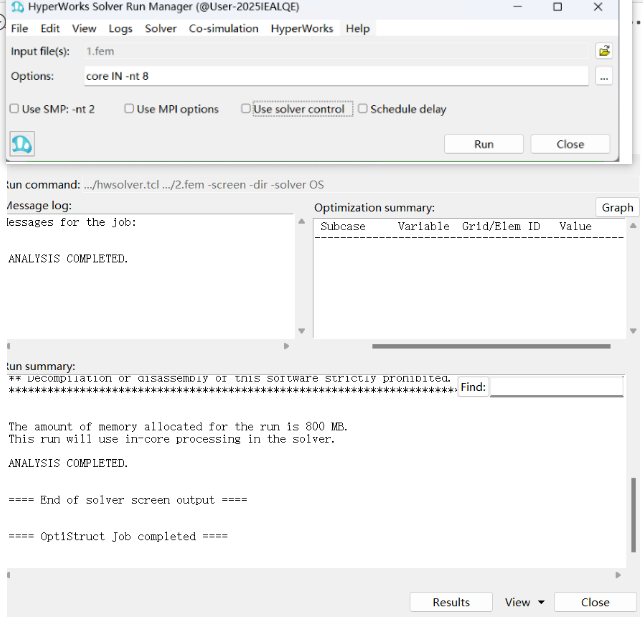Screen dimensions: 643x618
Task: Click Close button beside Run
Action: 570,144
